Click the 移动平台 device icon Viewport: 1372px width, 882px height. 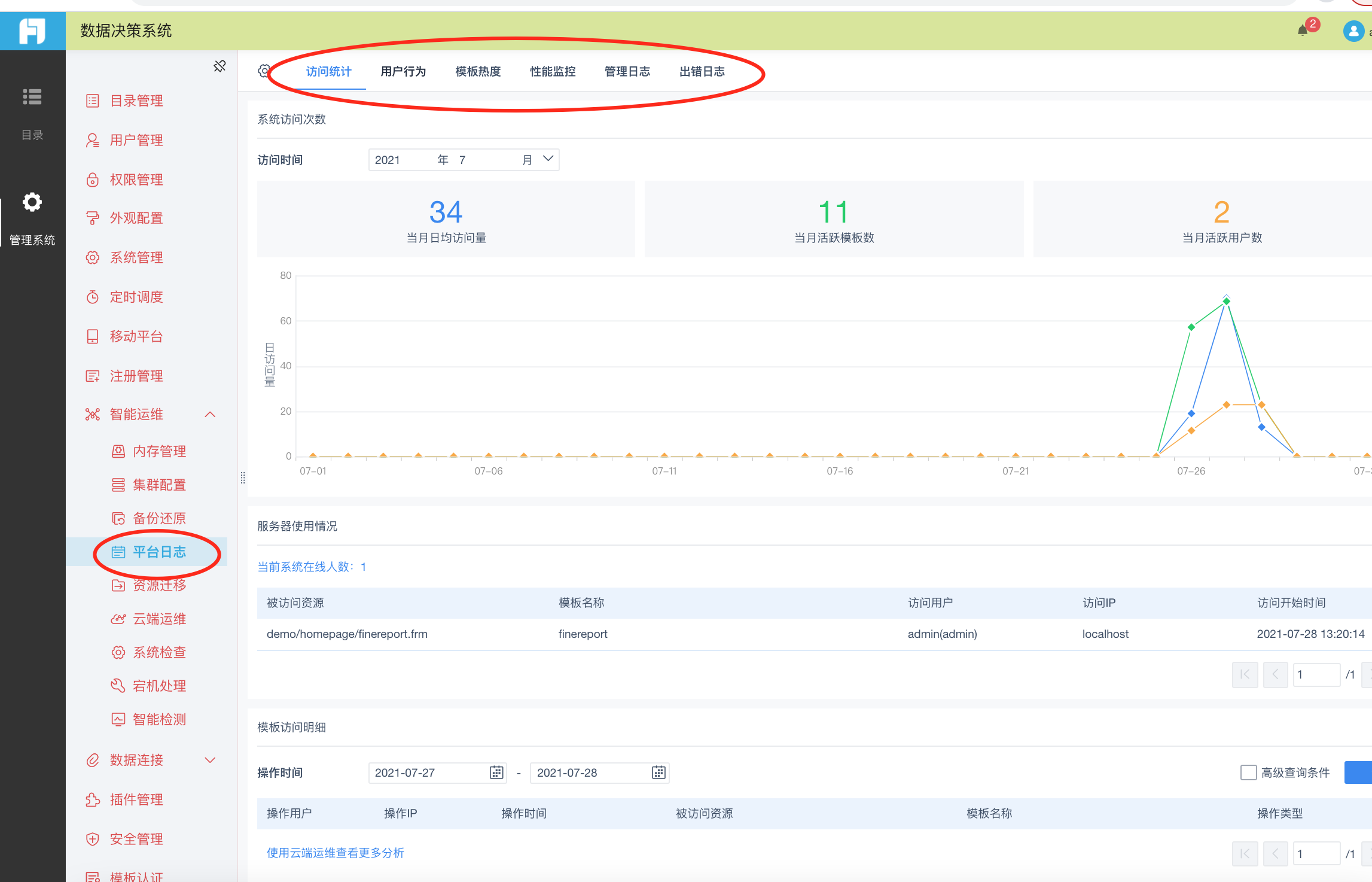(x=93, y=336)
